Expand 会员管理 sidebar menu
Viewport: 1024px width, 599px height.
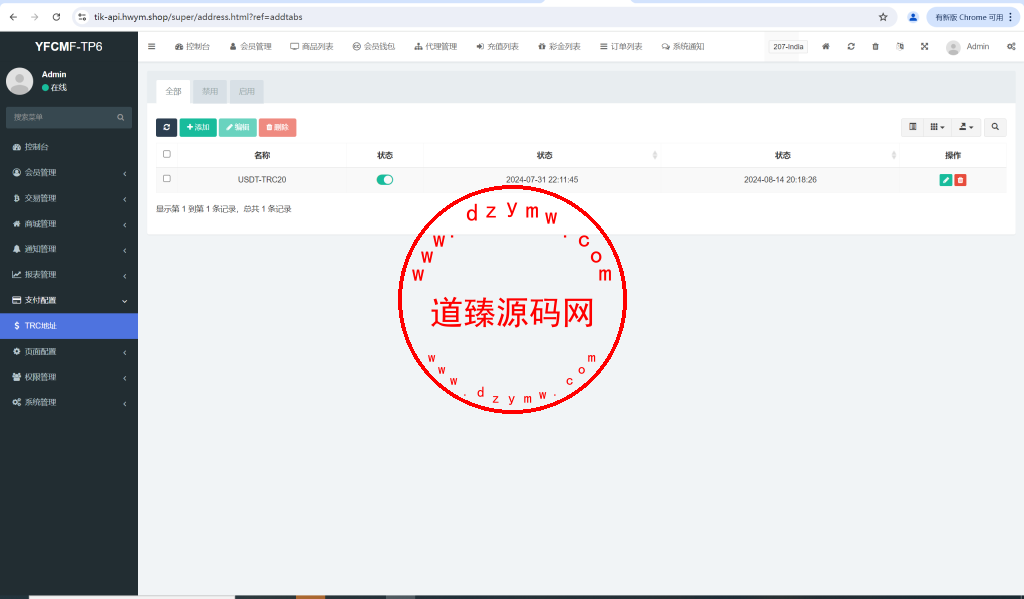point(69,172)
